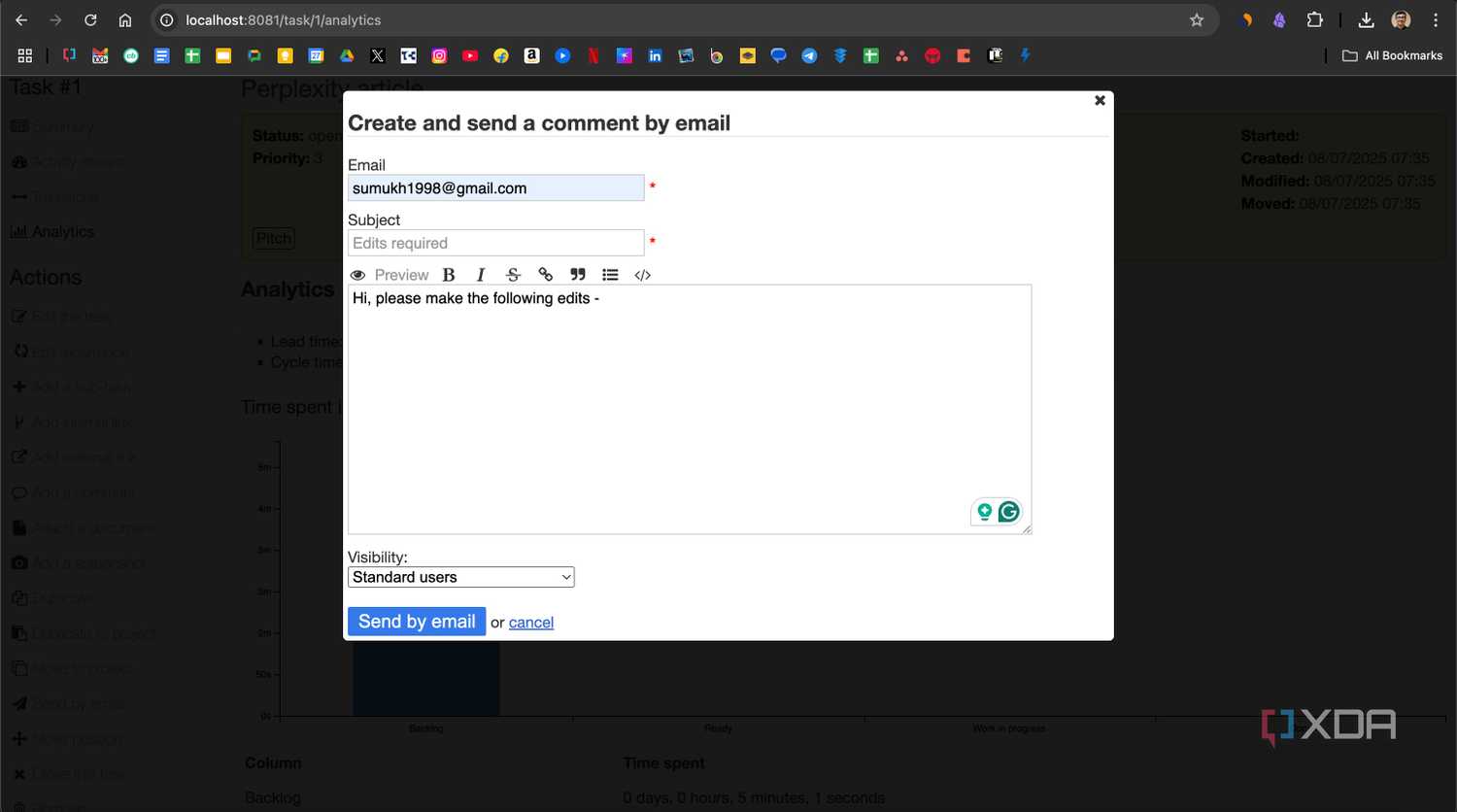Open the X (Twitter) bookmark
1457x812 pixels.
coord(378,55)
